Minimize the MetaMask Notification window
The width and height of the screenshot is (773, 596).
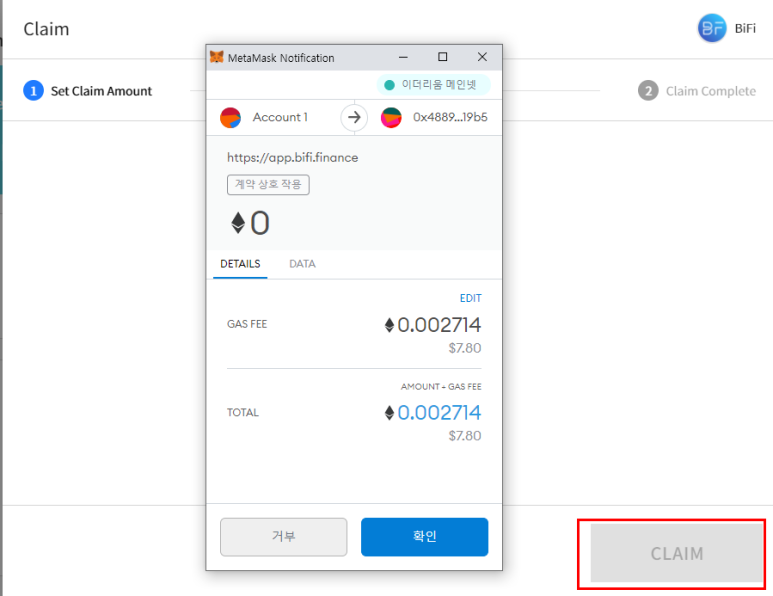pyautogui.click(x=403, y=57)
